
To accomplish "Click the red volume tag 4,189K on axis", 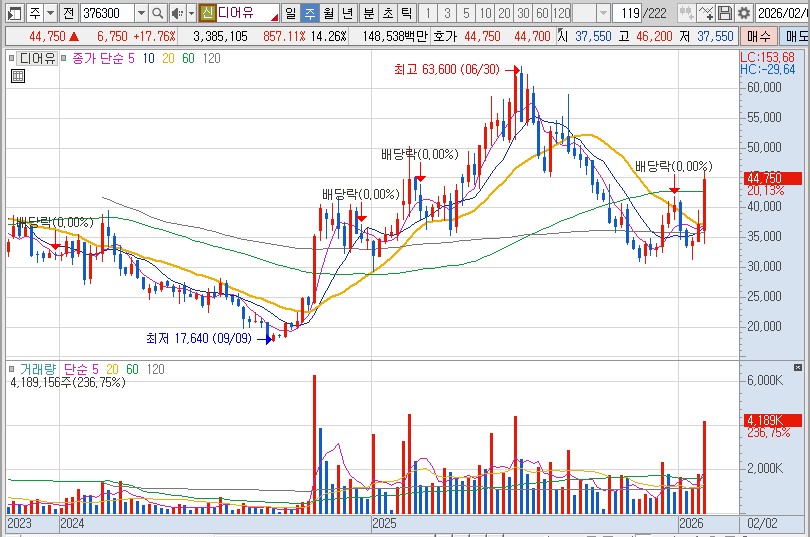I will [x=772, y=420].
